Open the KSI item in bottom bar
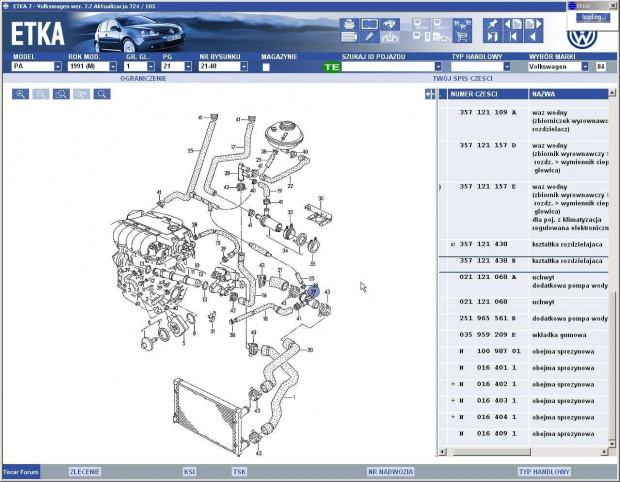 190,470
